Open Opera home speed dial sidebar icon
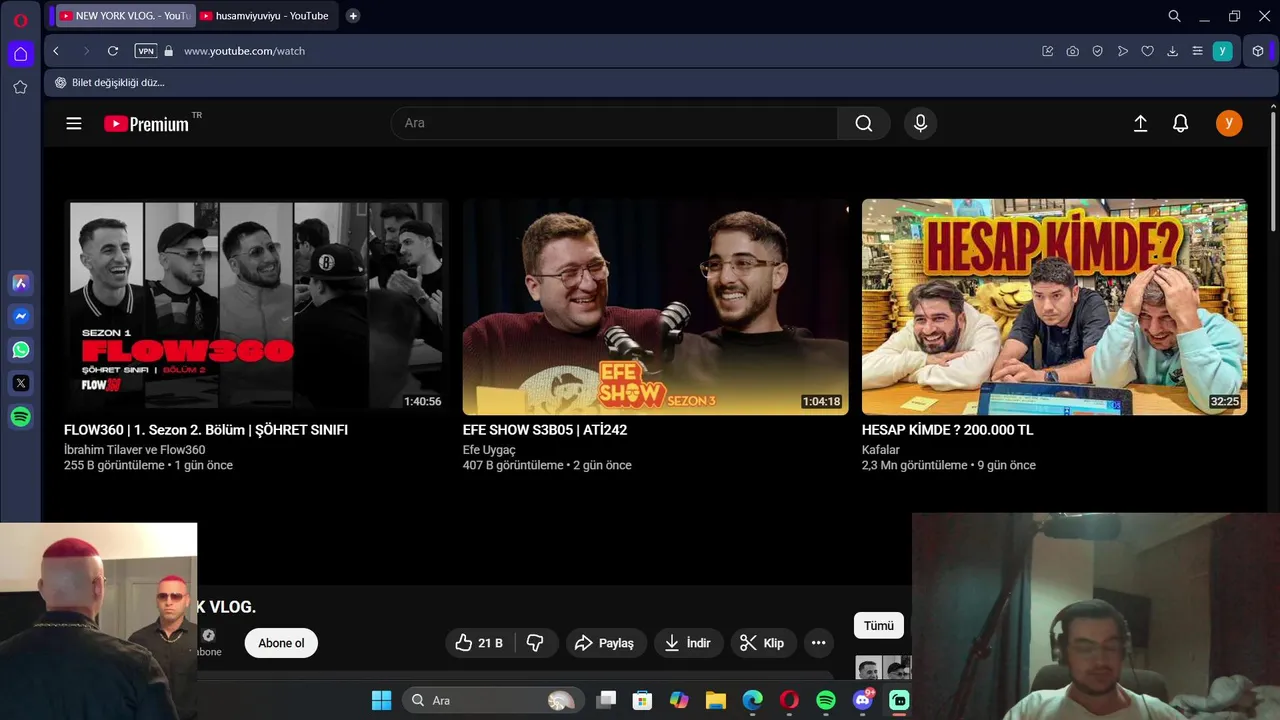1280x720 pixels. [x=20, y=54]
